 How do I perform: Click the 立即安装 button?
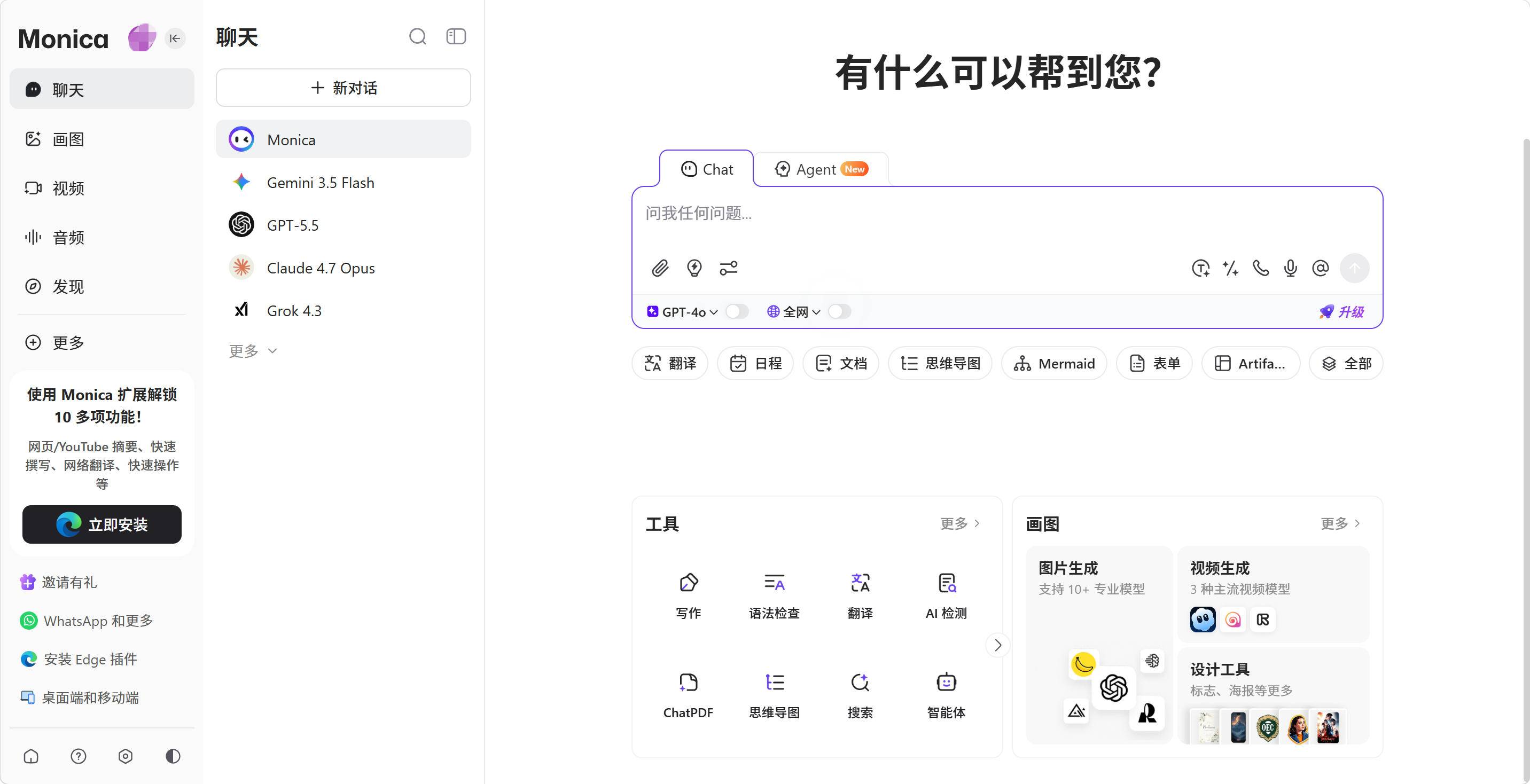coord(102,524)
